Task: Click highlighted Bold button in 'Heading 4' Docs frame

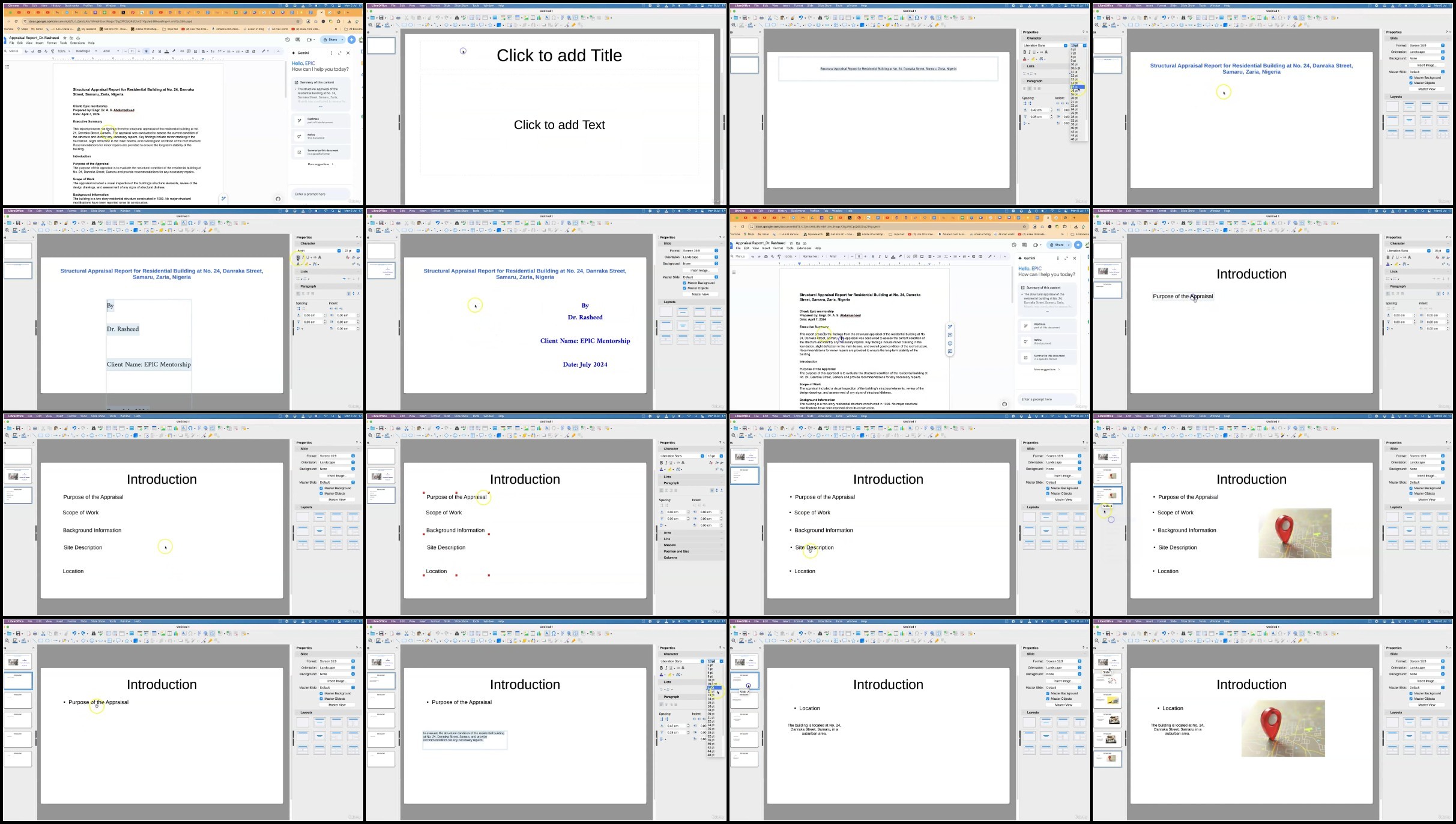Action: coord(147,51)
